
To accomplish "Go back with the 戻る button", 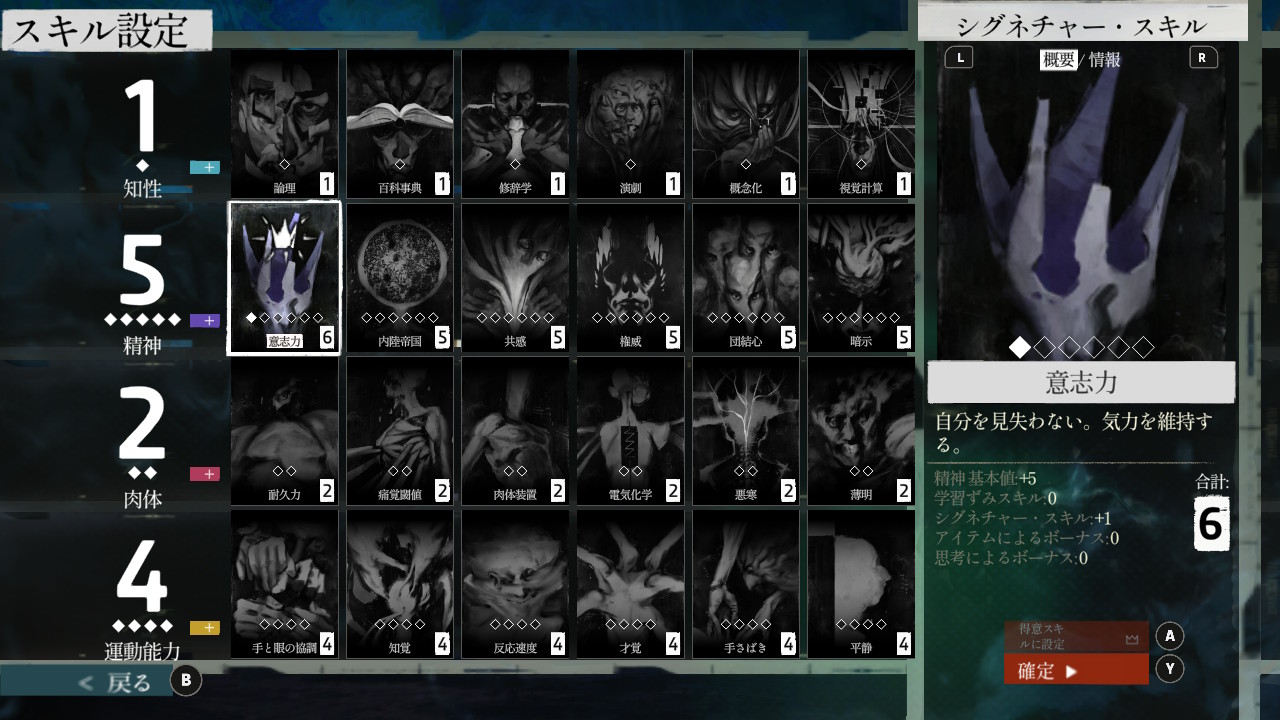I will coord(116,682).
